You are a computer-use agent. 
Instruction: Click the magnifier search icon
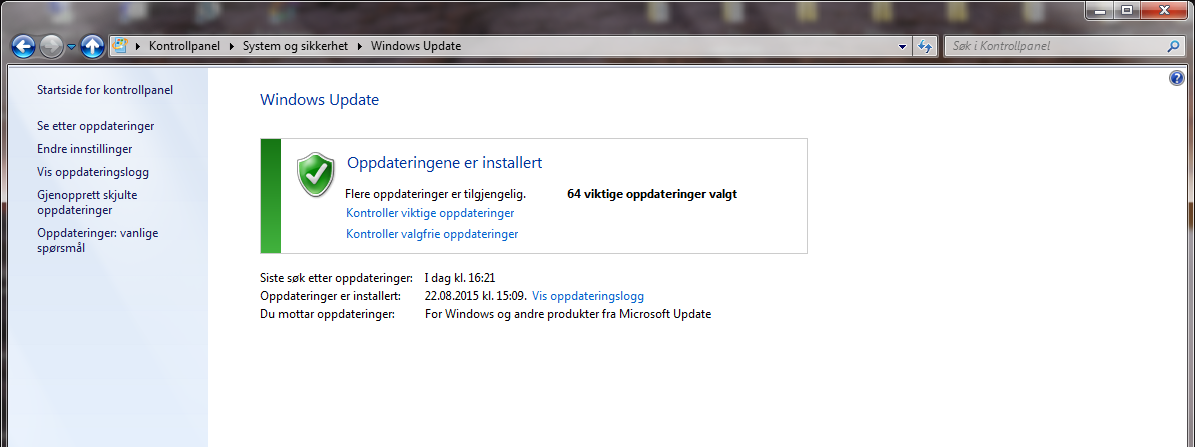coord(1173,46)
